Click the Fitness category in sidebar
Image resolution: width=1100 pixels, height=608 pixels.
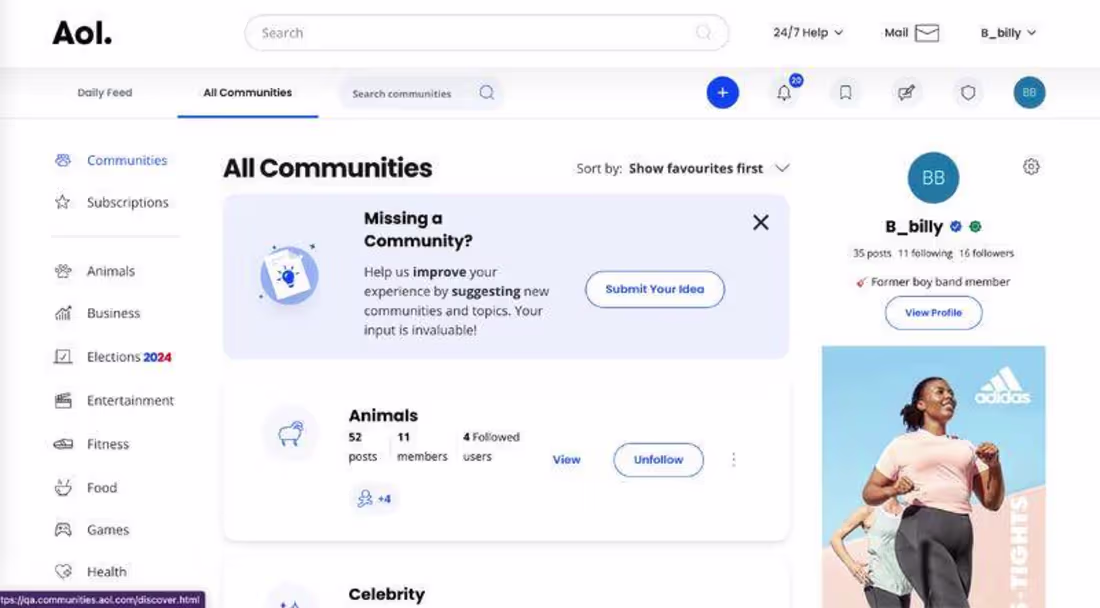pyautogui.click(x=107, y=444)
